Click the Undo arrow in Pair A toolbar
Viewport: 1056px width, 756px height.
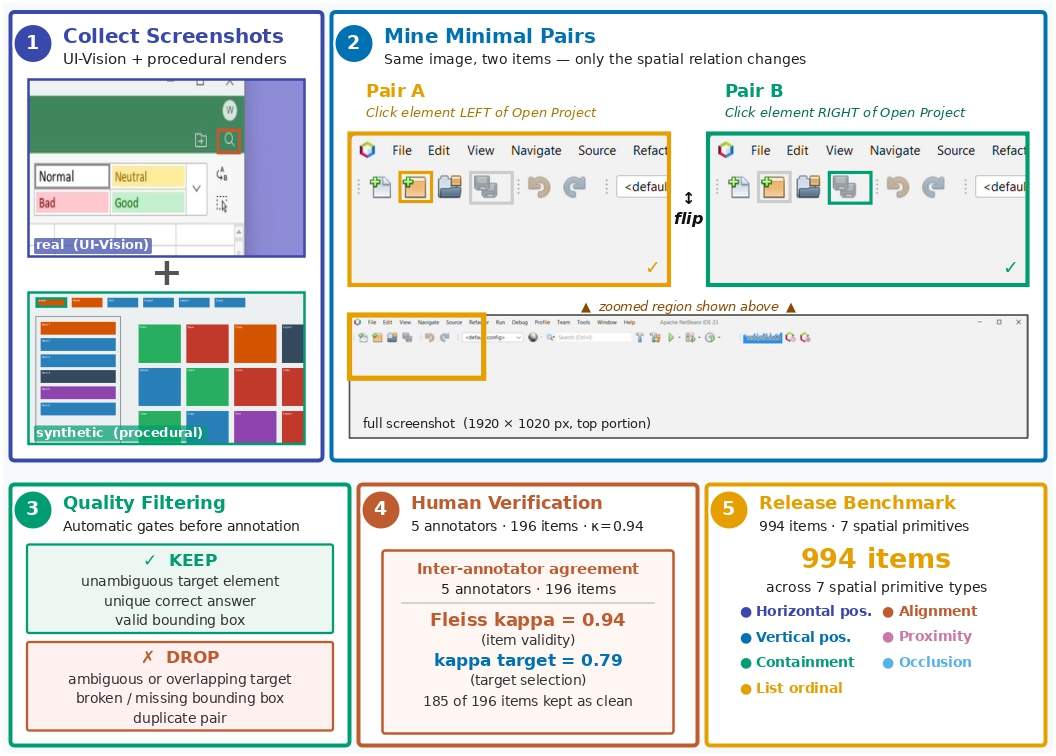coord(539,186)
